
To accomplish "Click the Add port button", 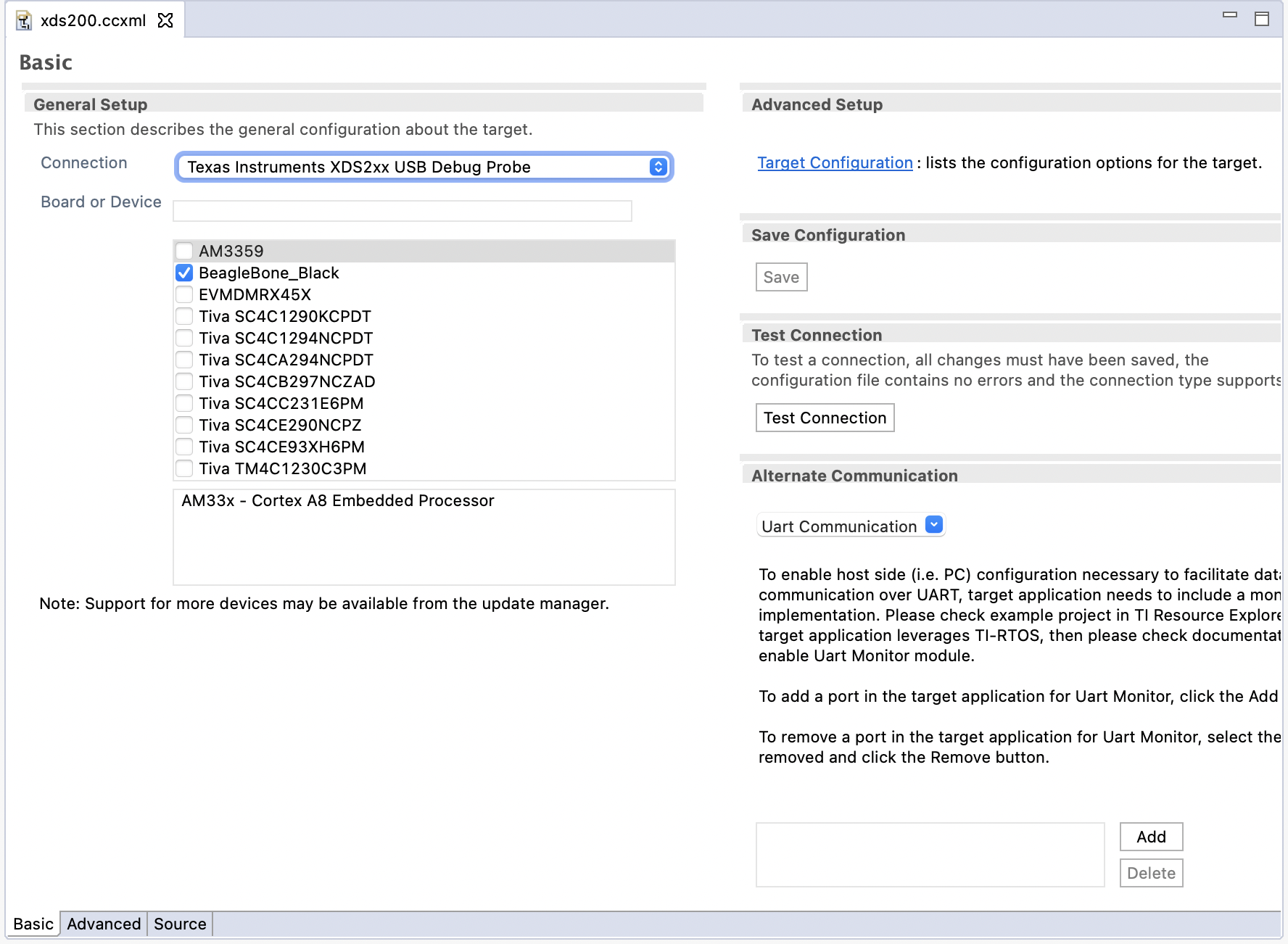I will (x=1150, y=837).
